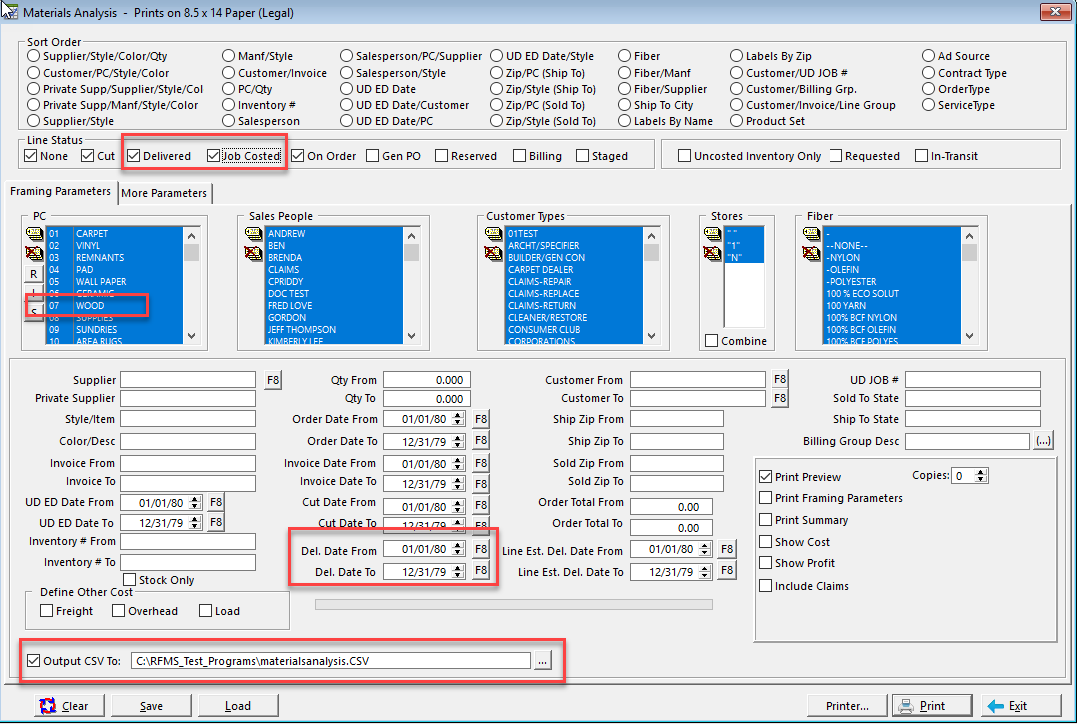Open Billing Group Desc lookup button

1043,441
